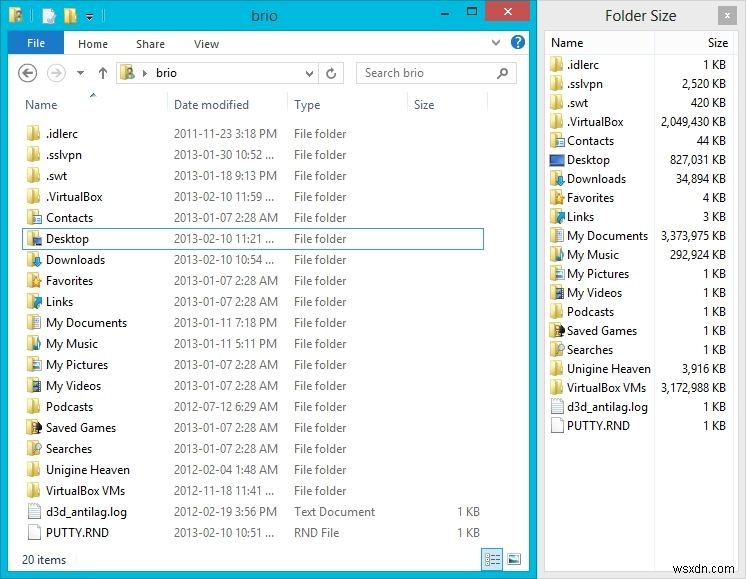Click the search magnifier icon

coord(502,73)
